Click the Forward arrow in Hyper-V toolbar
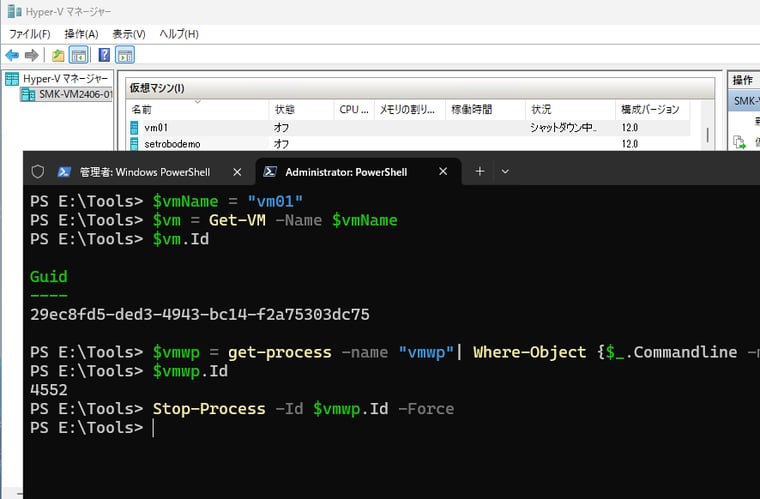 point(32,55)
